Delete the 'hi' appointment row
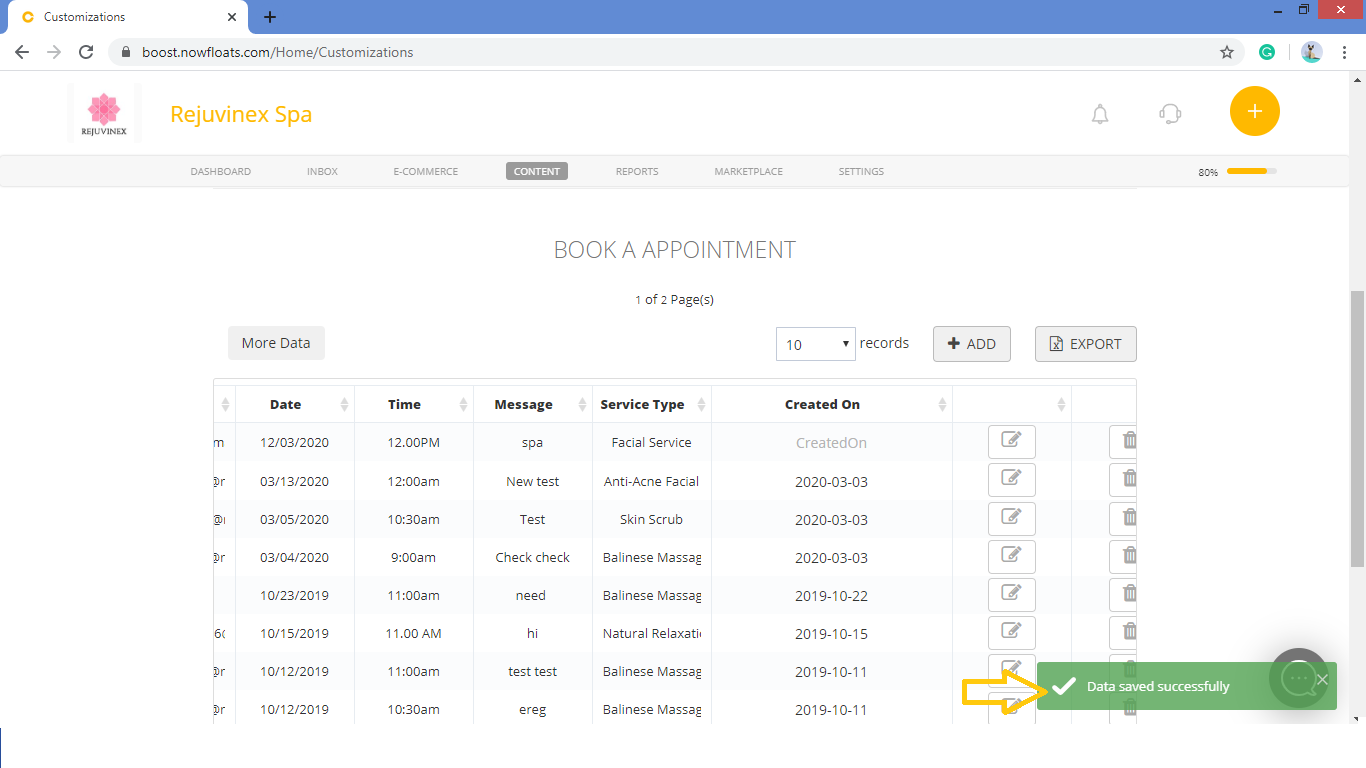 tap(1124, 632)
